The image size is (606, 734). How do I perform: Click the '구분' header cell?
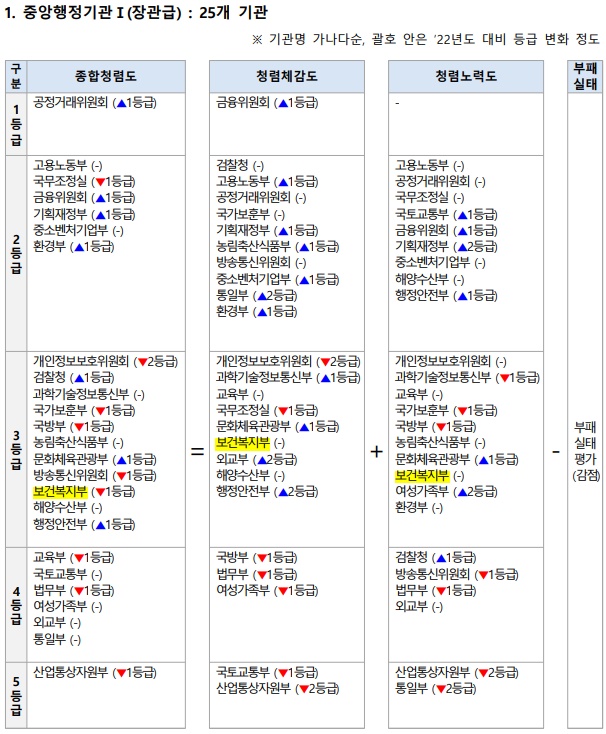(x=16, y=76)
